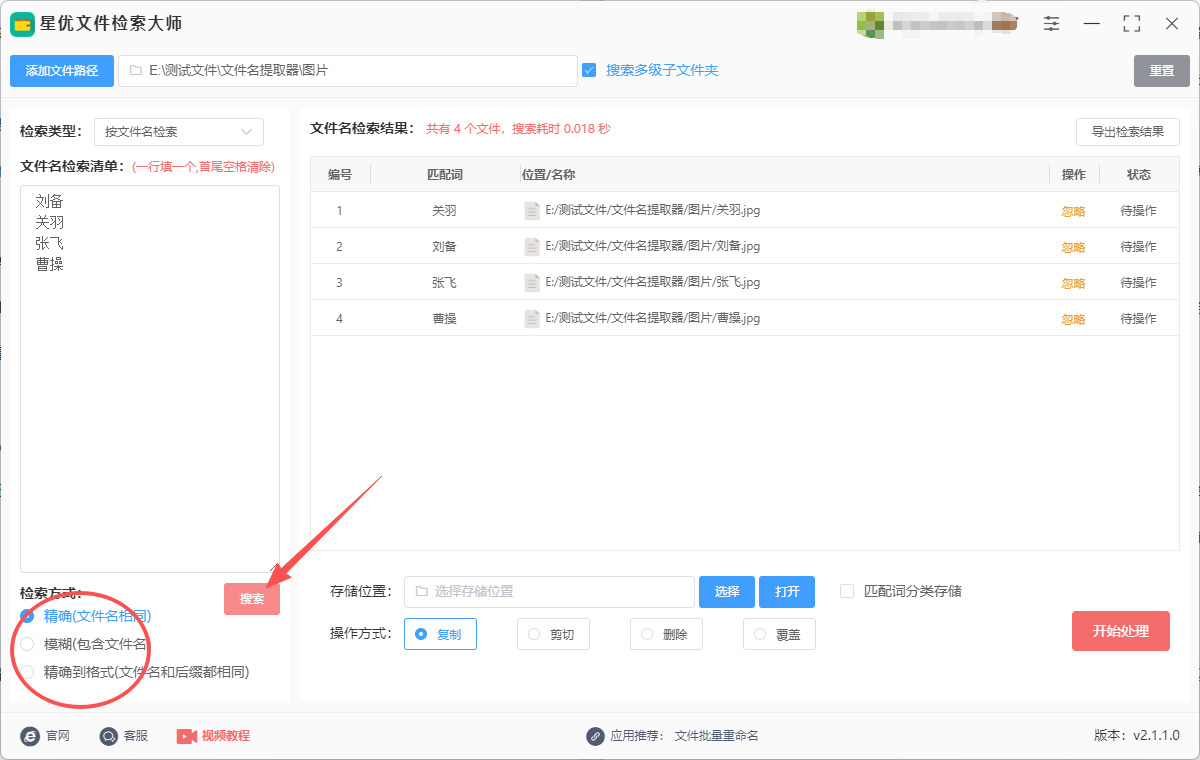Image resolution: width=1200 pixels, height=760 pixels.
Task: Click the folder icon in the path field
Action: [x=135, y=71]
